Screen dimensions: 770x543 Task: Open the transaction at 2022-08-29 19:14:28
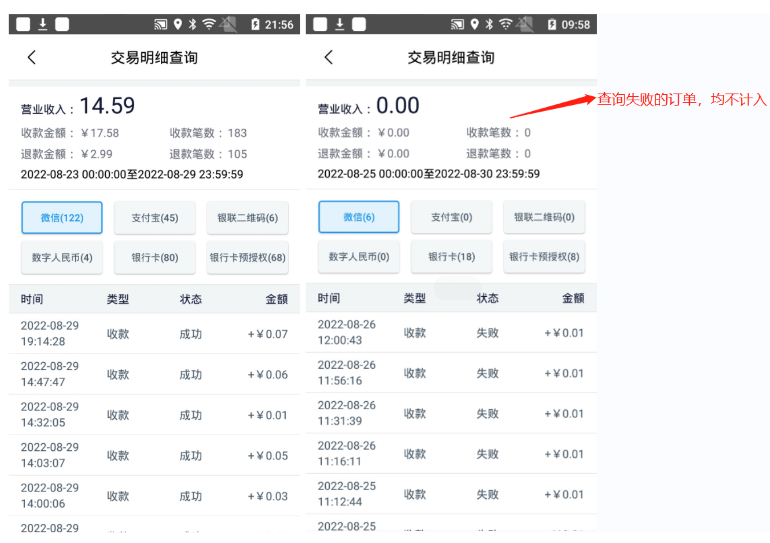154,334
